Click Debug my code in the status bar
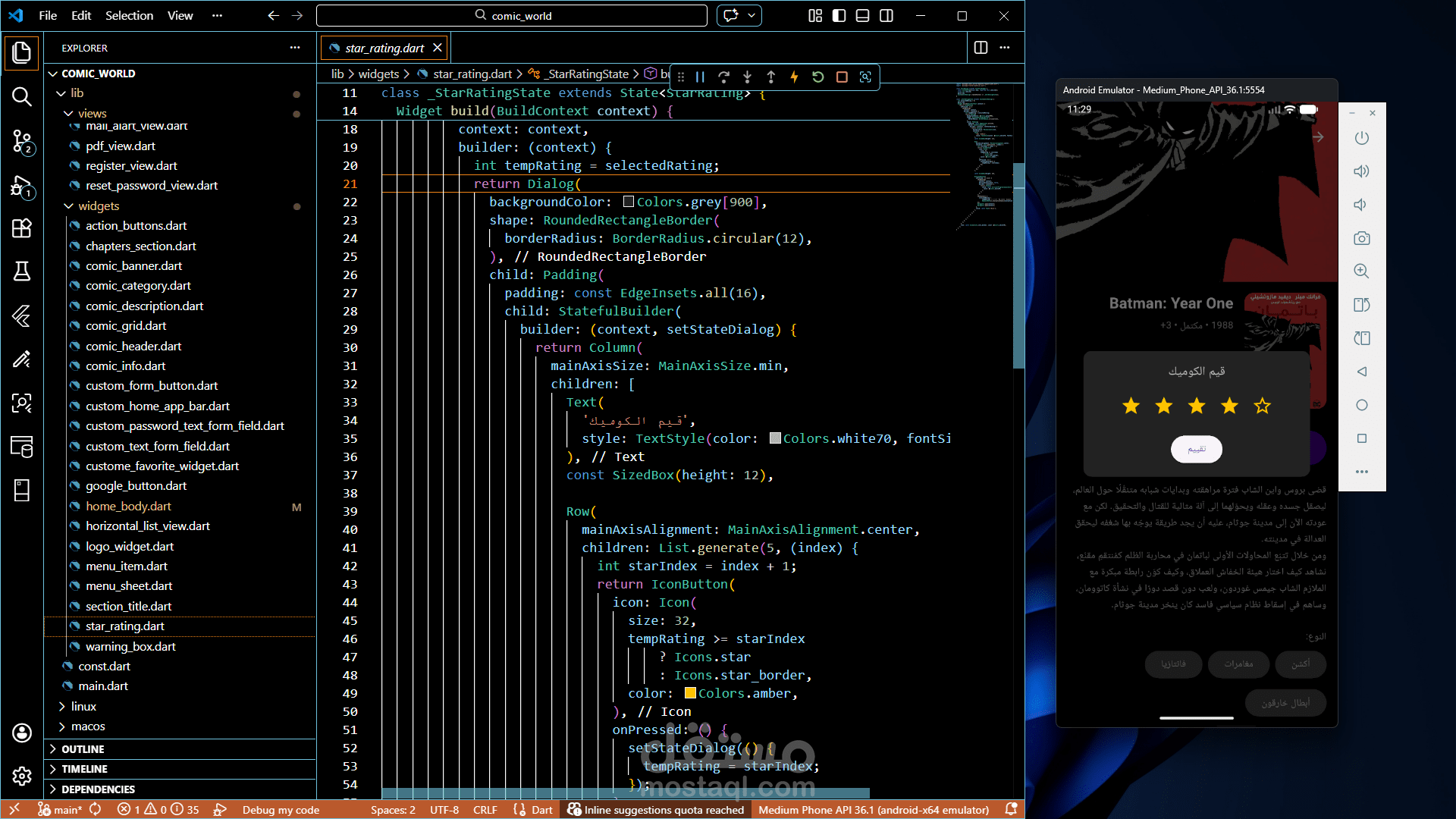 pyautogui.click(x=281, y=809)
